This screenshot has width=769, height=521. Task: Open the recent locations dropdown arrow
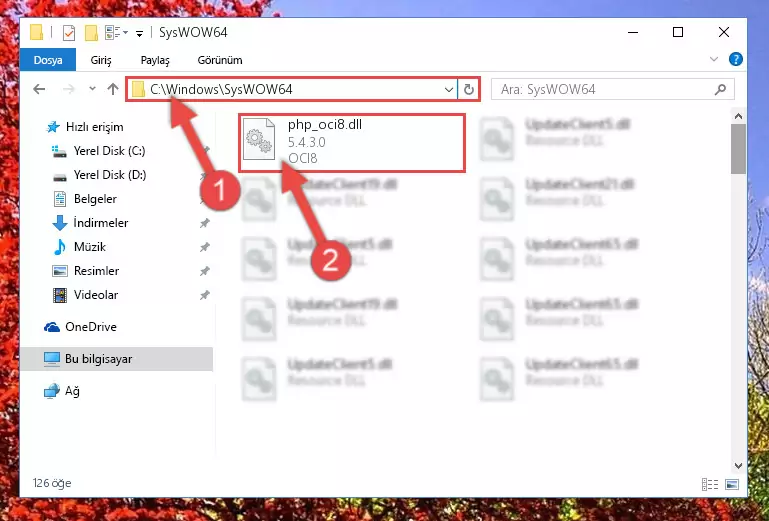[92, 89]
